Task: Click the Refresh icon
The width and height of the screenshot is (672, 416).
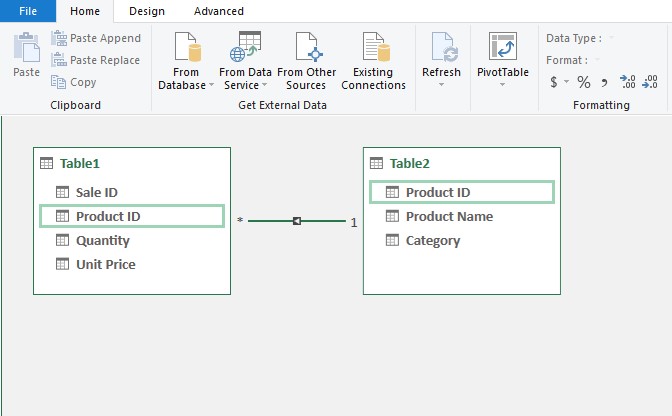Action: click(x=445, y=47)
